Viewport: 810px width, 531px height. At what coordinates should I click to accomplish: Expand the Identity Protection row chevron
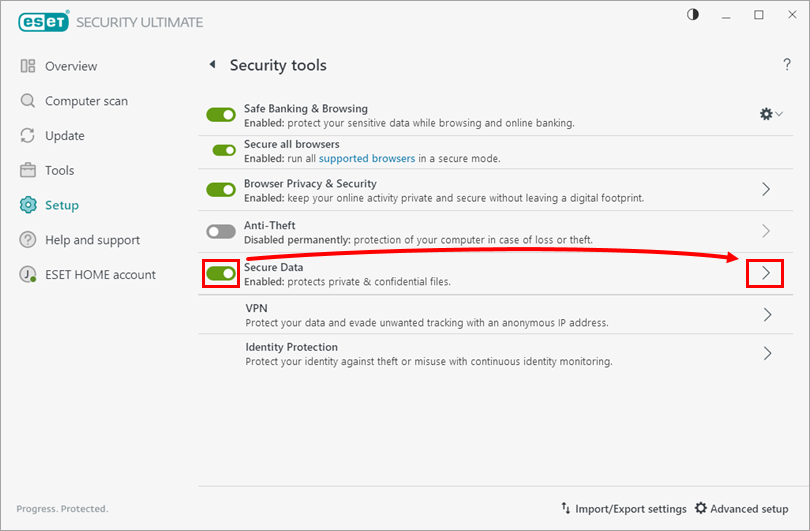[767, 353]
